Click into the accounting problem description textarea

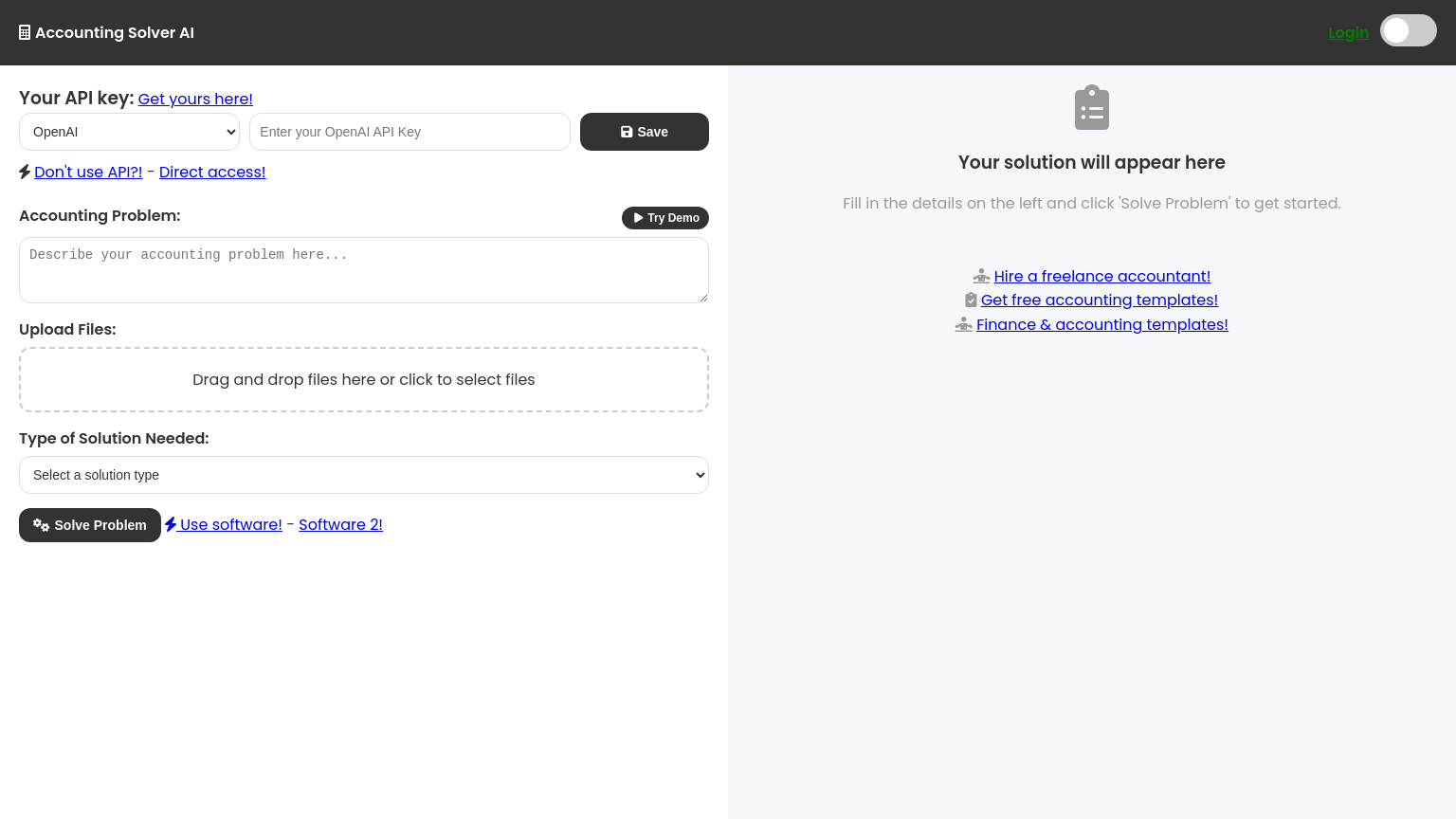(364, 270)
